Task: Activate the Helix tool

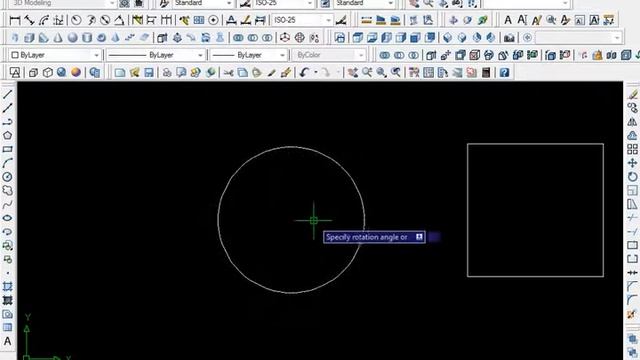Action: [130, 38]
